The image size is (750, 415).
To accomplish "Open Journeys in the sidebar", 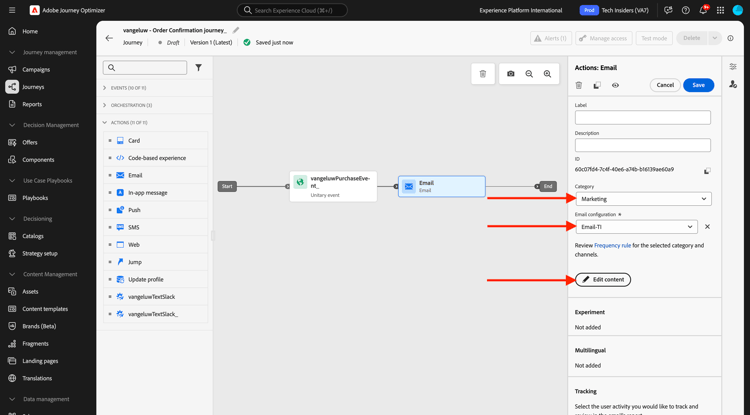I will pos(33,87).
